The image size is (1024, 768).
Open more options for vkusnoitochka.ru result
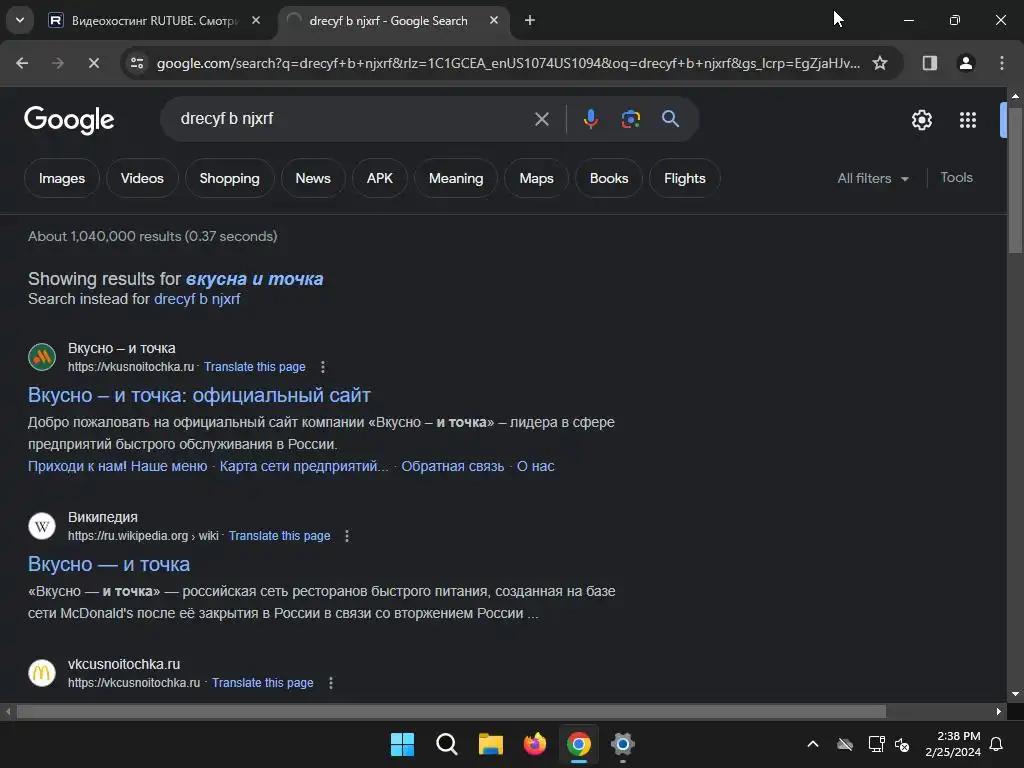pyautogui.click(x=323, y=367)
